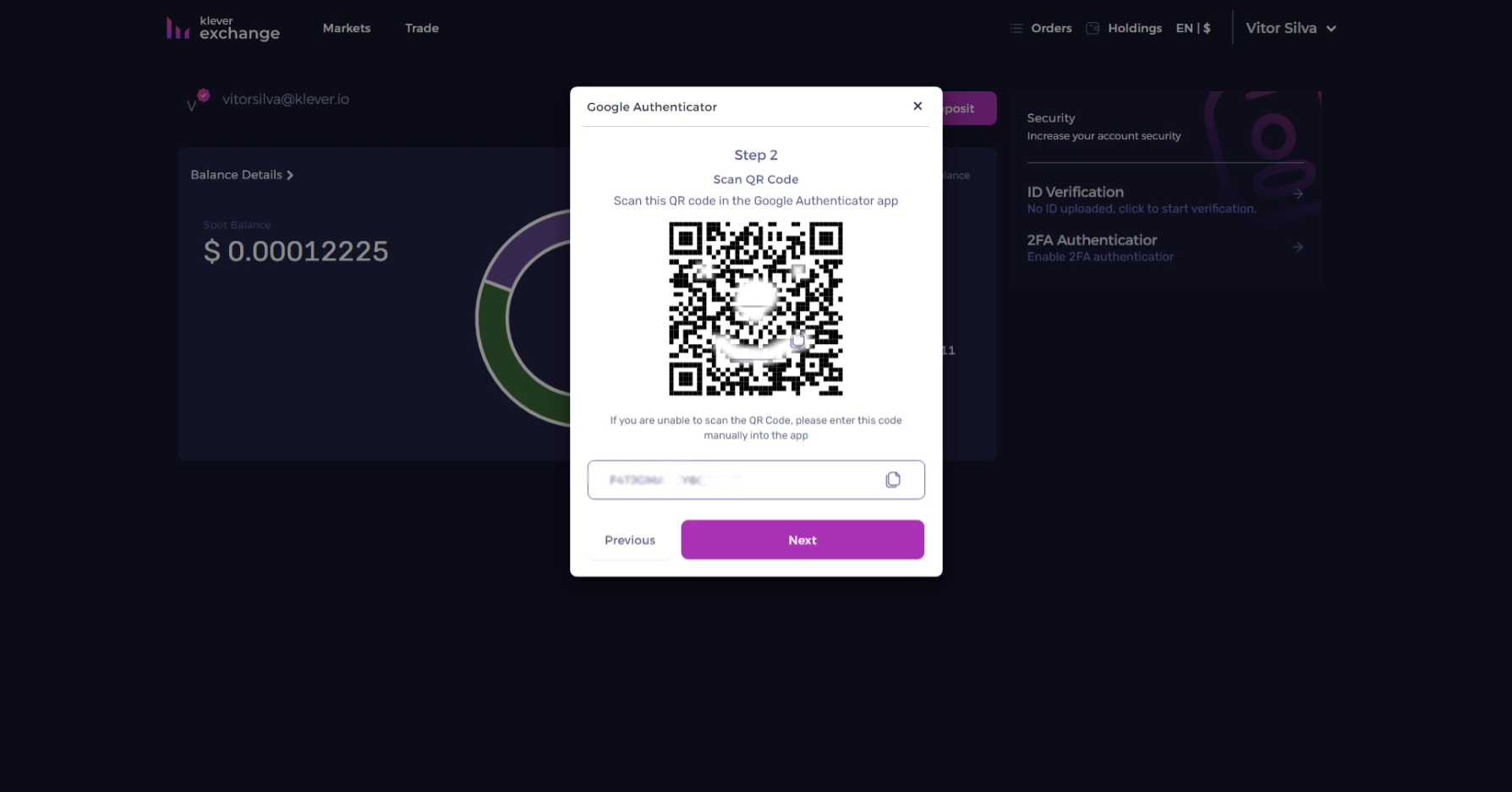Viewport: 1512px width, 792px height.
Task: Expand Balance Details
Action: point(242,174)
